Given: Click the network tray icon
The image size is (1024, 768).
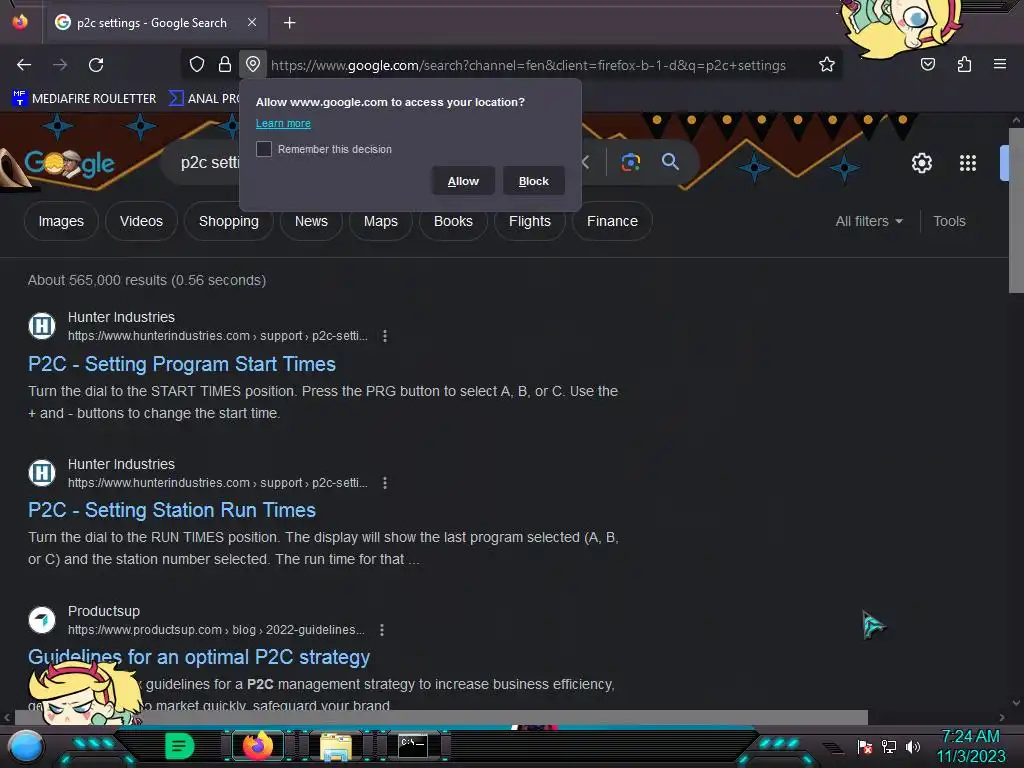Looking at the screenshot, I should [888, 746].
